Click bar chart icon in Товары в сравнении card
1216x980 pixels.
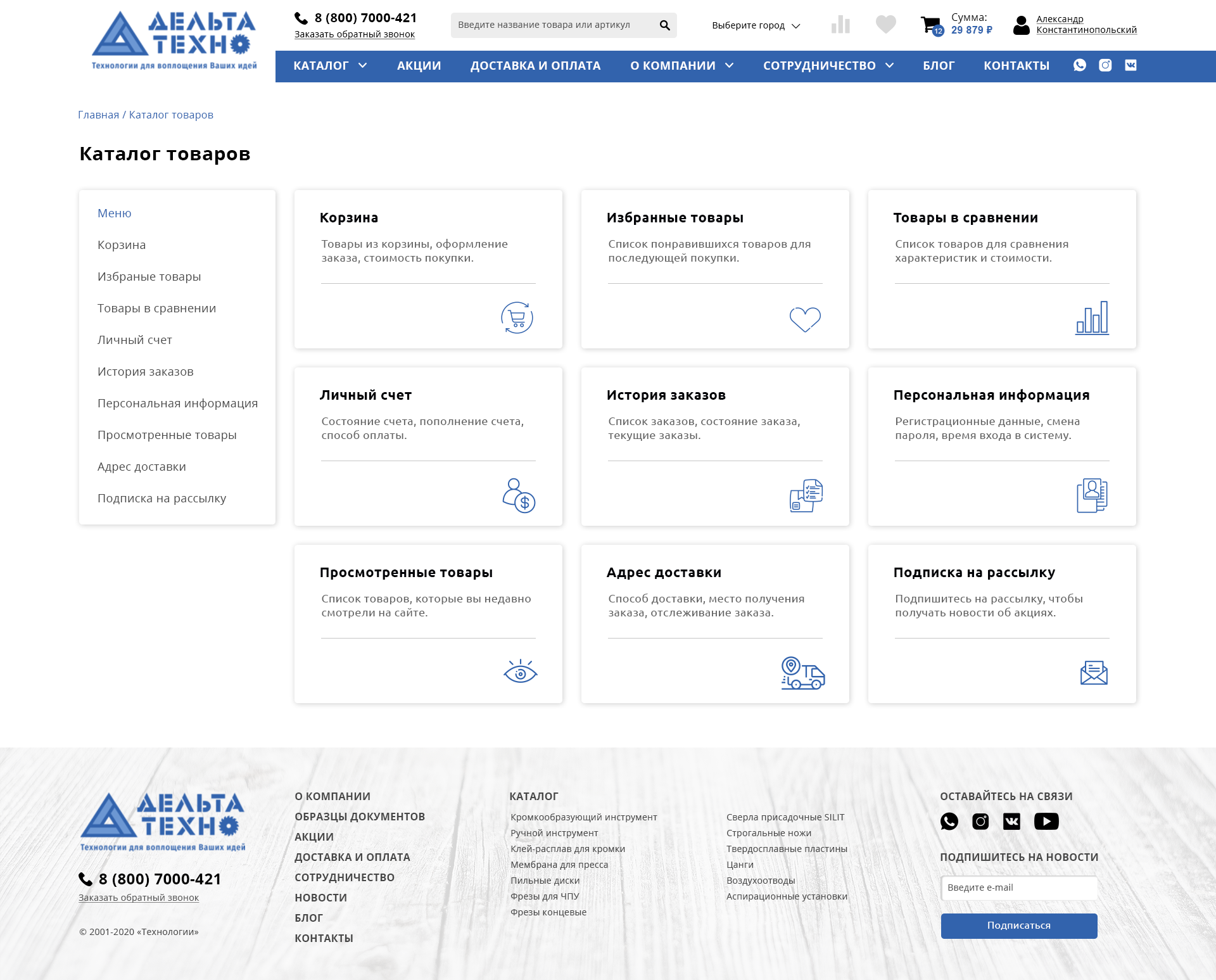click(1092, 317)
